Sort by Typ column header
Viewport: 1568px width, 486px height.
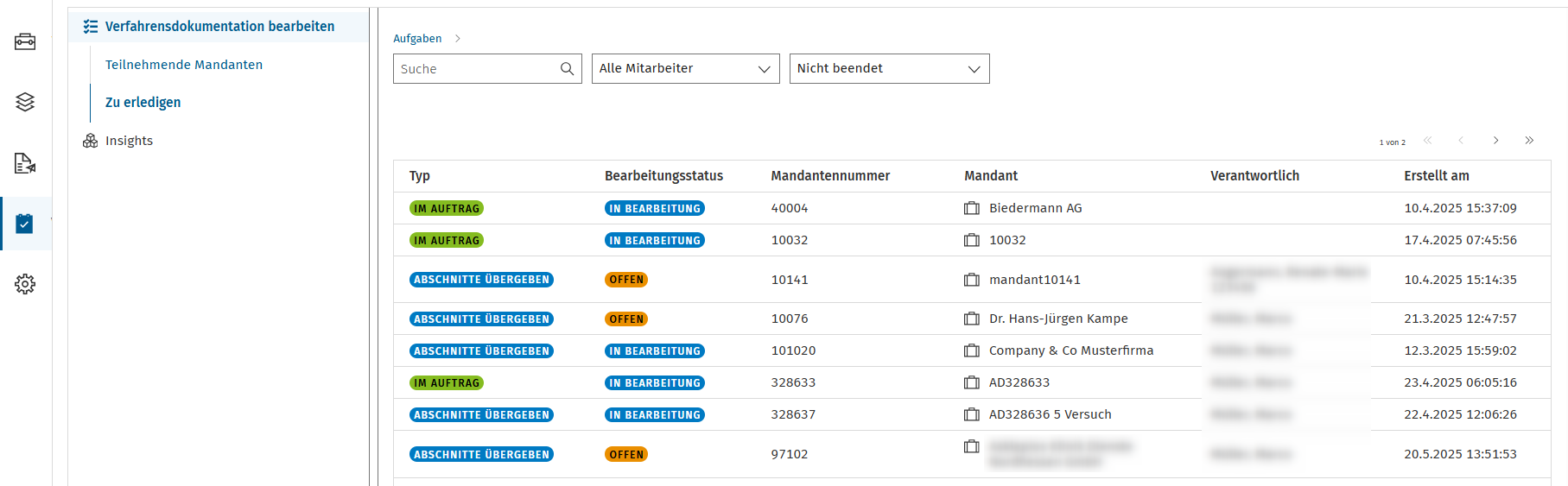[x=420, y=176]
